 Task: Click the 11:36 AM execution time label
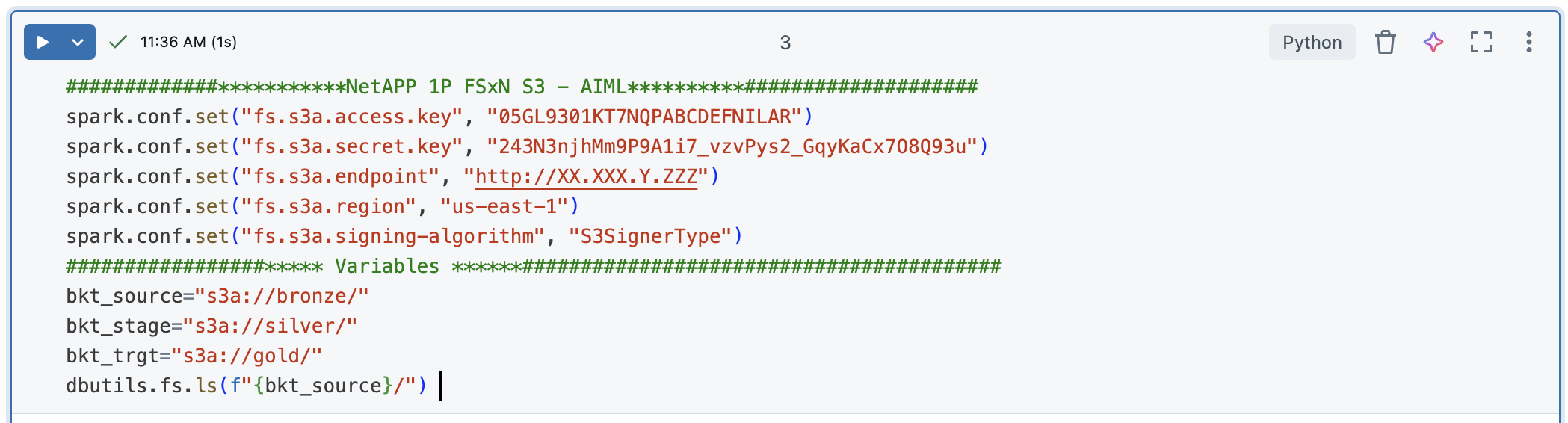[x=188, y=42]
